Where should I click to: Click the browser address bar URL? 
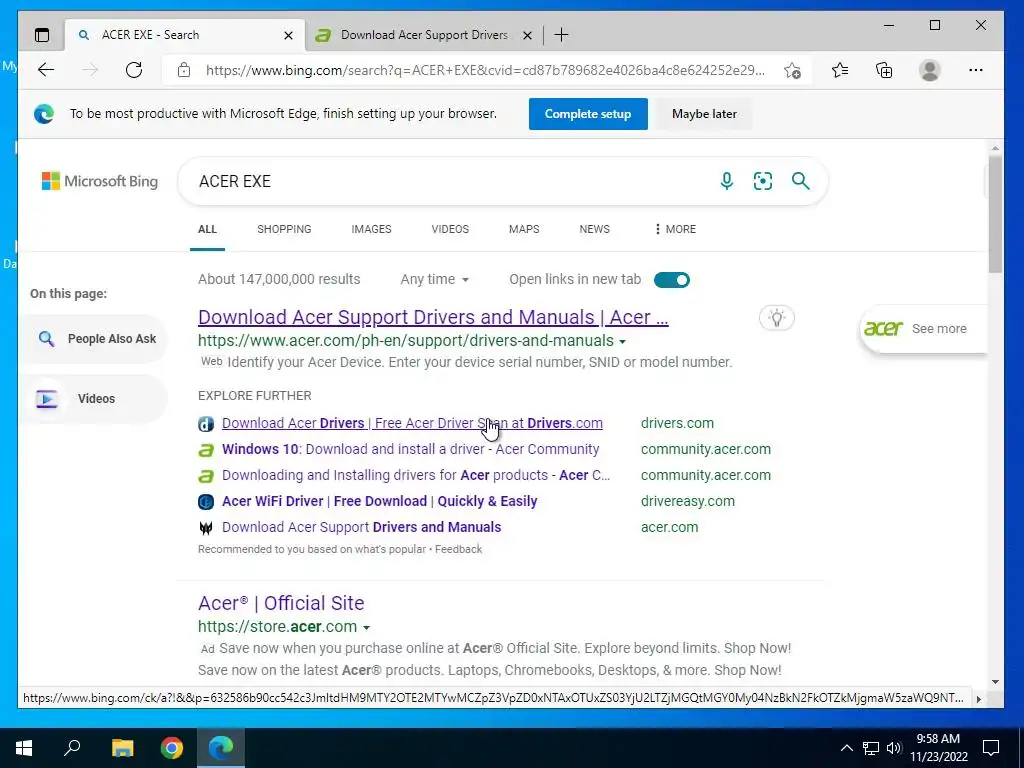[485, 70]
